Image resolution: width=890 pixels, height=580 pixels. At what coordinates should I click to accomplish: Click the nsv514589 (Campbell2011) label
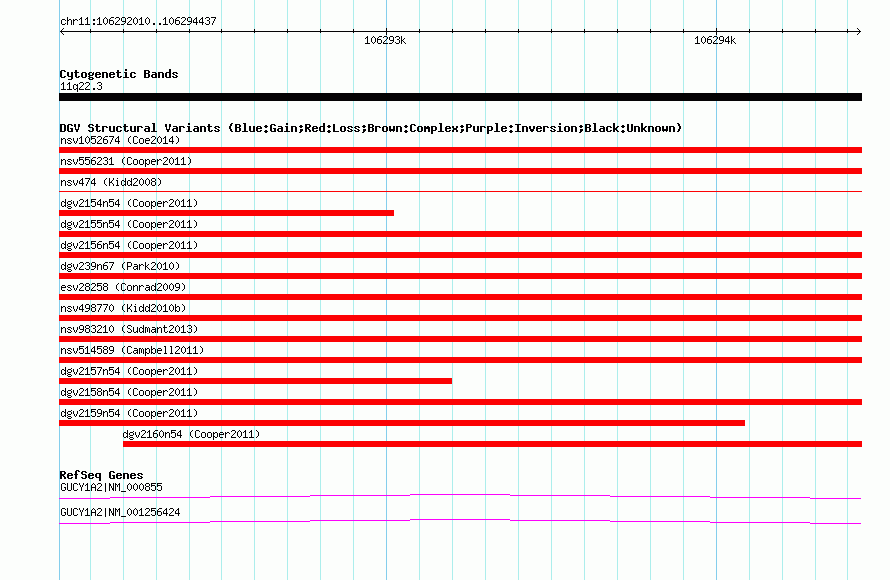(132, 350)
